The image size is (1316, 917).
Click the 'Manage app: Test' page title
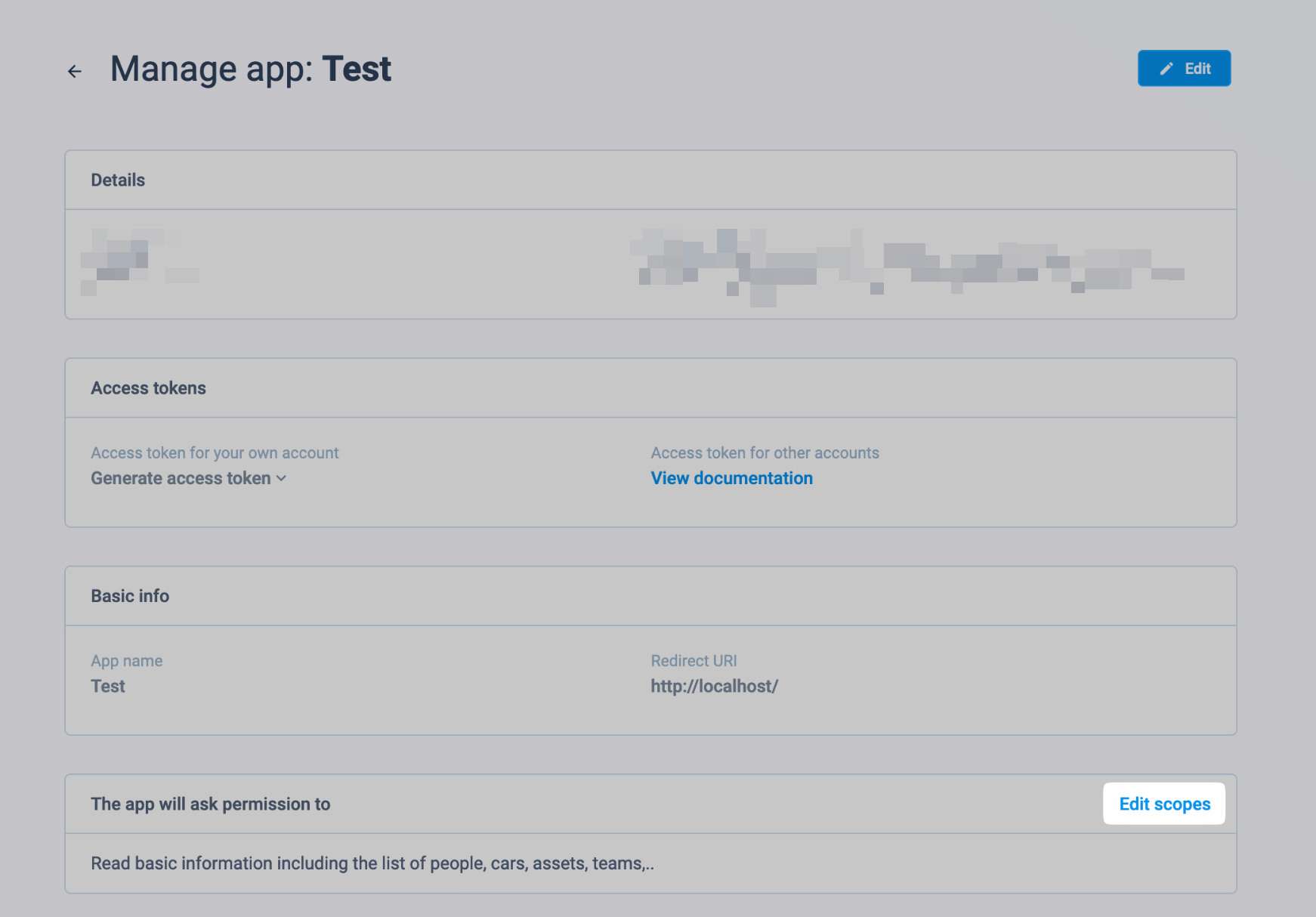(x=250, y=69)
